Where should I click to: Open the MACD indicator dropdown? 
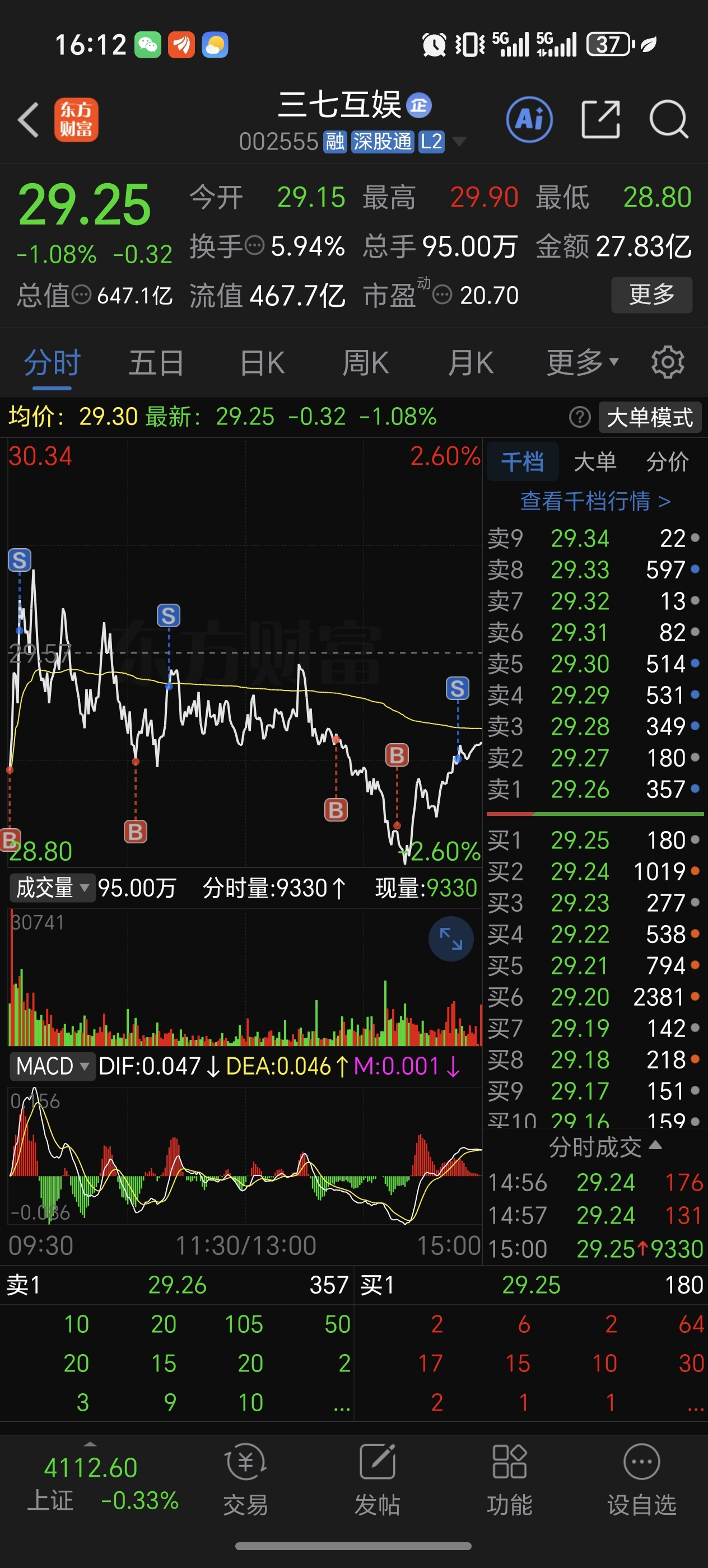click(x=52, y=1066)
